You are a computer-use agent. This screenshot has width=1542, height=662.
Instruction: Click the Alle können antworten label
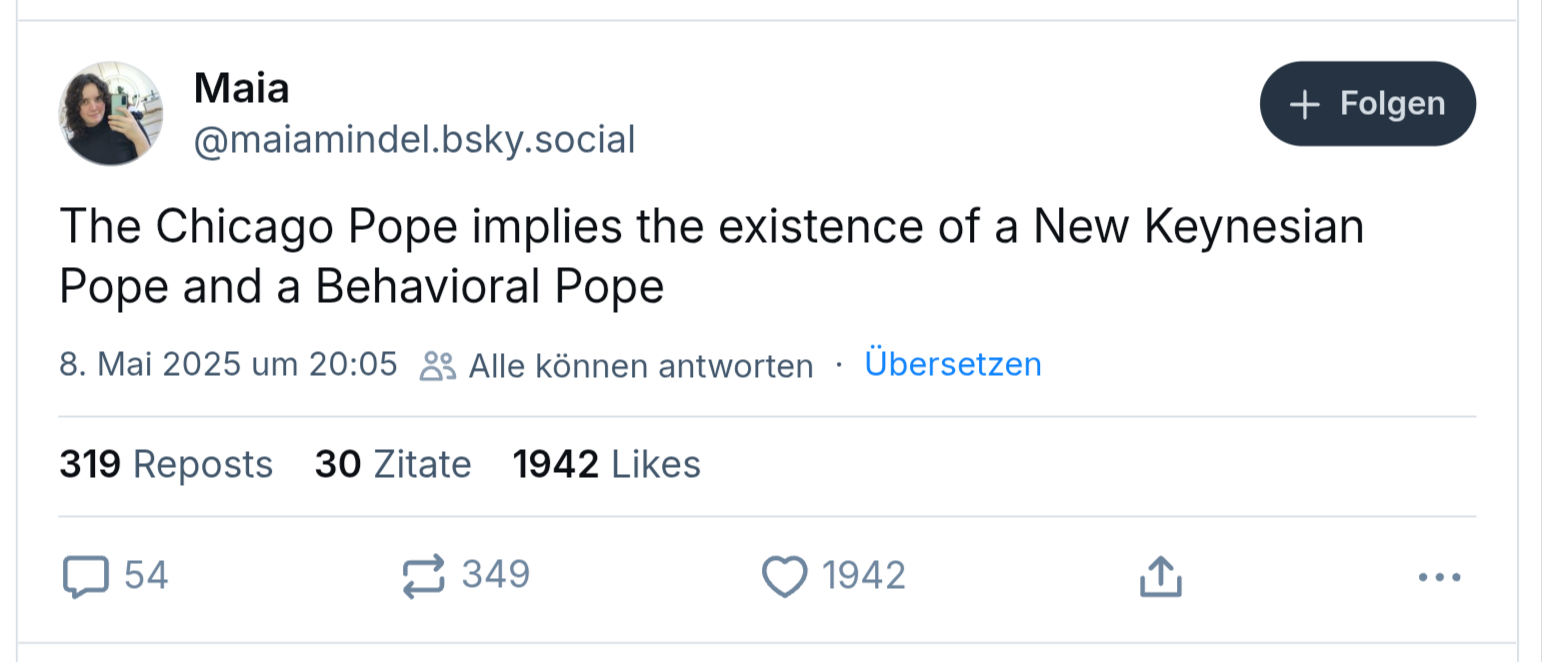pyautogui.click(x=640, y=366)
